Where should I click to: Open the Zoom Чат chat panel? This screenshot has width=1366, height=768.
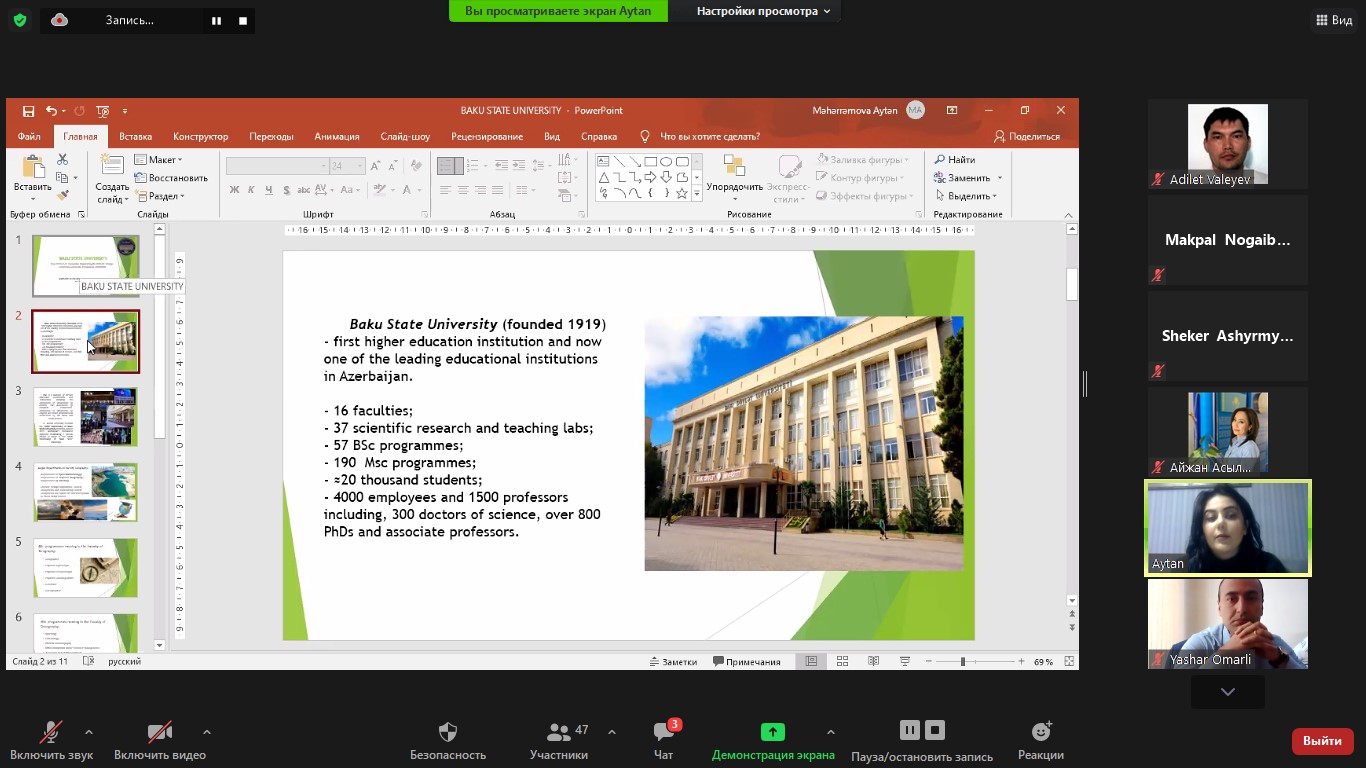click(x=664, y=741)
